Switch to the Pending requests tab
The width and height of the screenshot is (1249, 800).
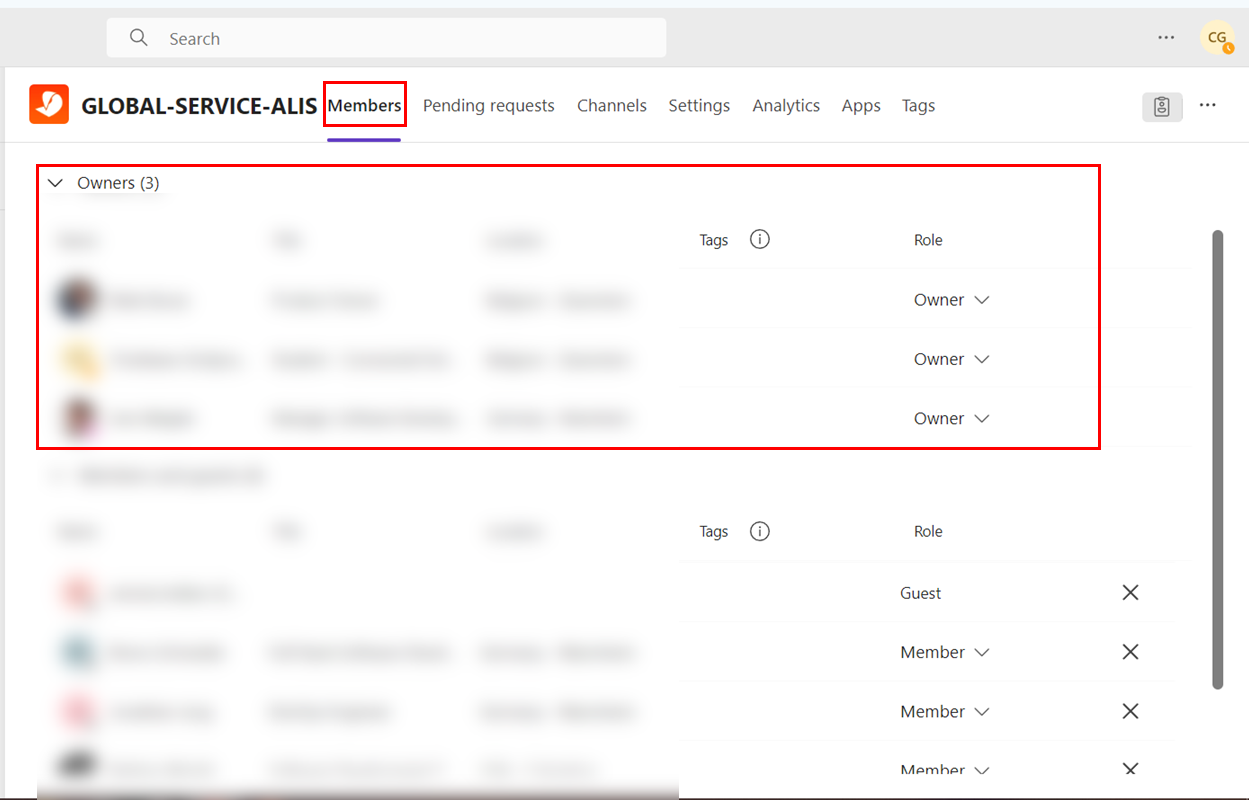pyautogui.click(x=488, y=106)
